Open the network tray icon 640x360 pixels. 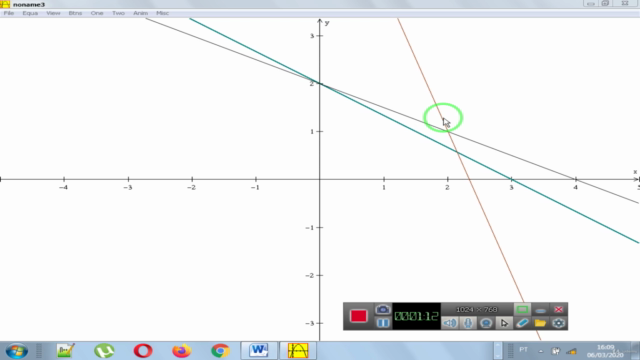point(571,351)
